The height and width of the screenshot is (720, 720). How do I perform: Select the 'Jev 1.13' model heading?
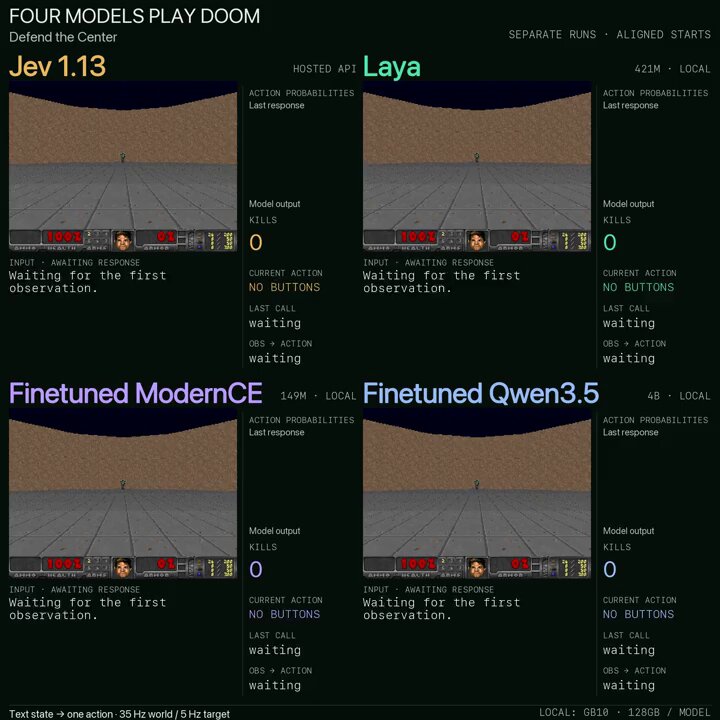57,66
